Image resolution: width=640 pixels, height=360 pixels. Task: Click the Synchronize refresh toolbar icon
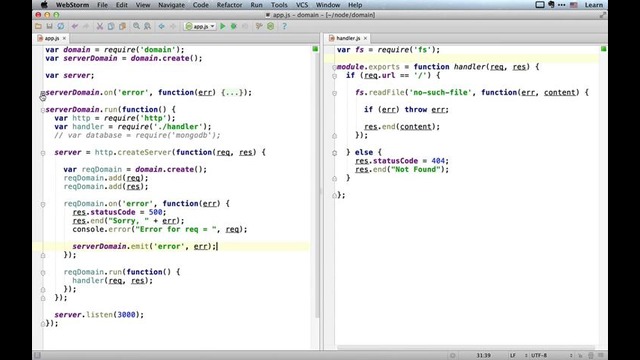point(60,26)
